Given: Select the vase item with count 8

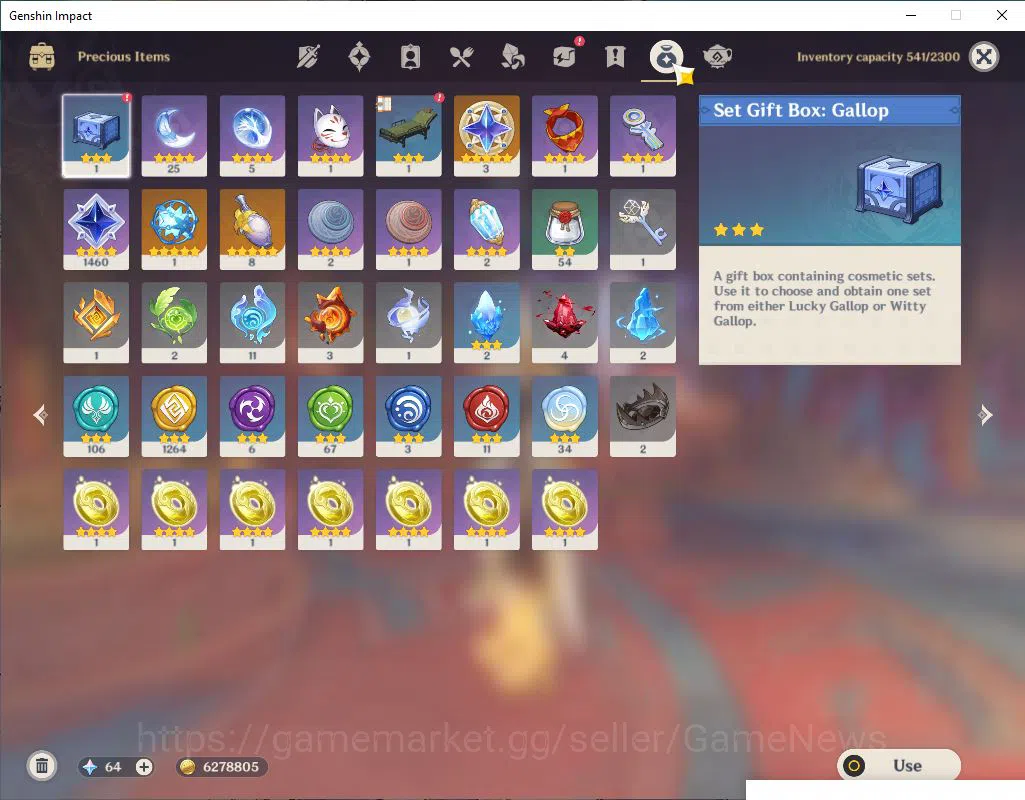Looking at the screenshot, I should tap(252, 229).
